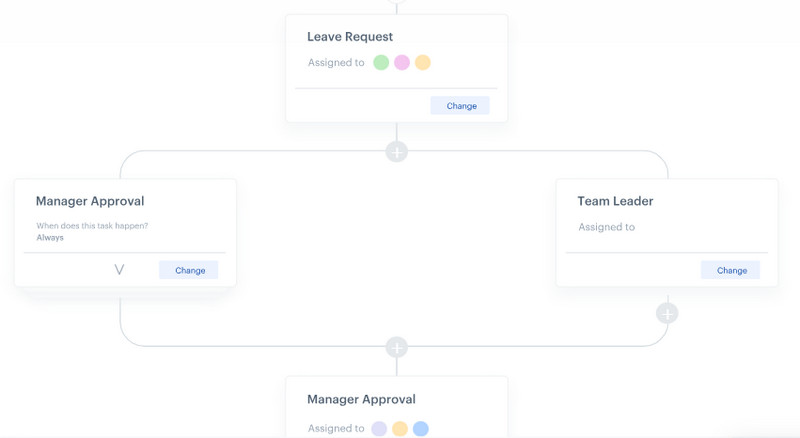Click the "Always" condition value
The image size is (800, 438).
tap(50, 238)
